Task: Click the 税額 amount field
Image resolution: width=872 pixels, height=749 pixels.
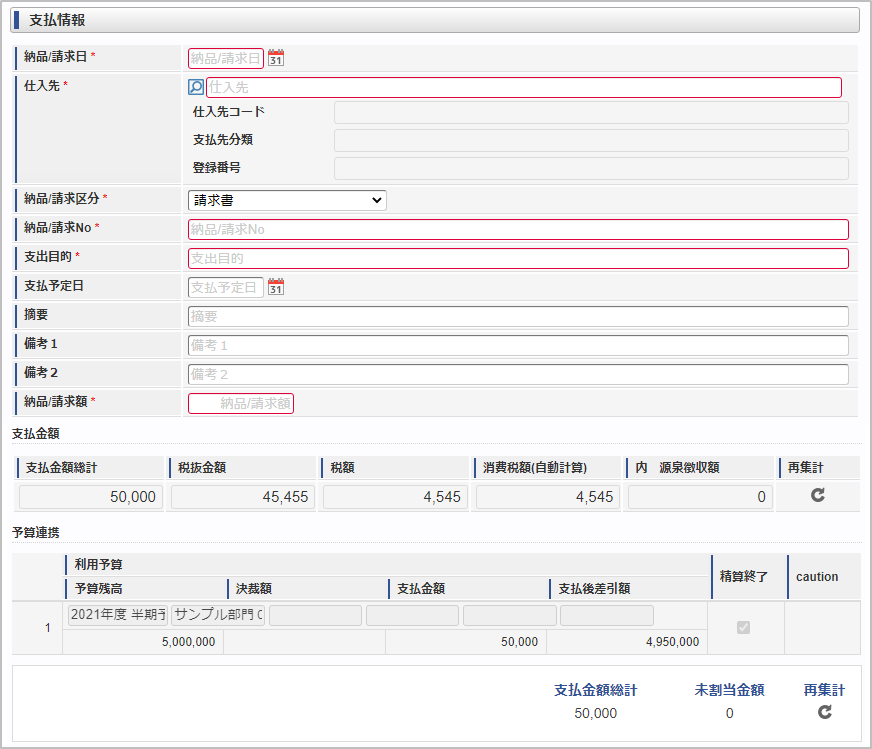Action: pos(394,497)
